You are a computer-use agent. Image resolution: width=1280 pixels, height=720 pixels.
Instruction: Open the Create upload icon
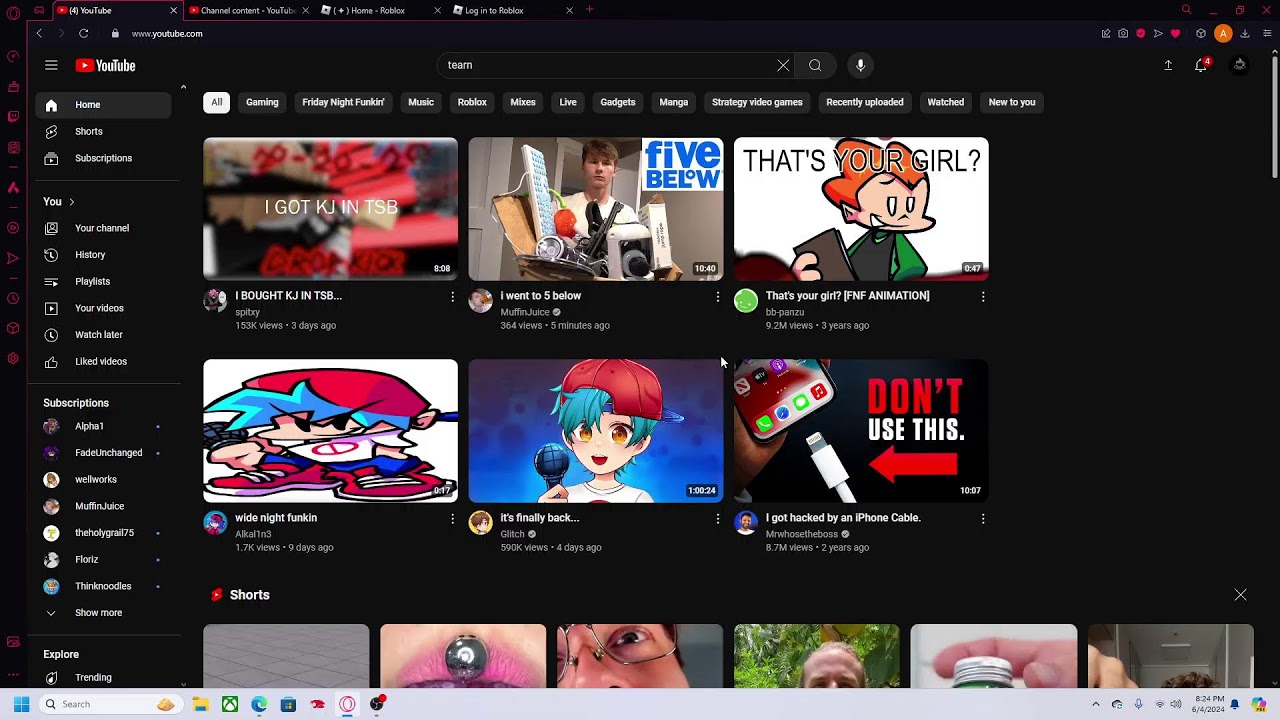click(1168, 65)
